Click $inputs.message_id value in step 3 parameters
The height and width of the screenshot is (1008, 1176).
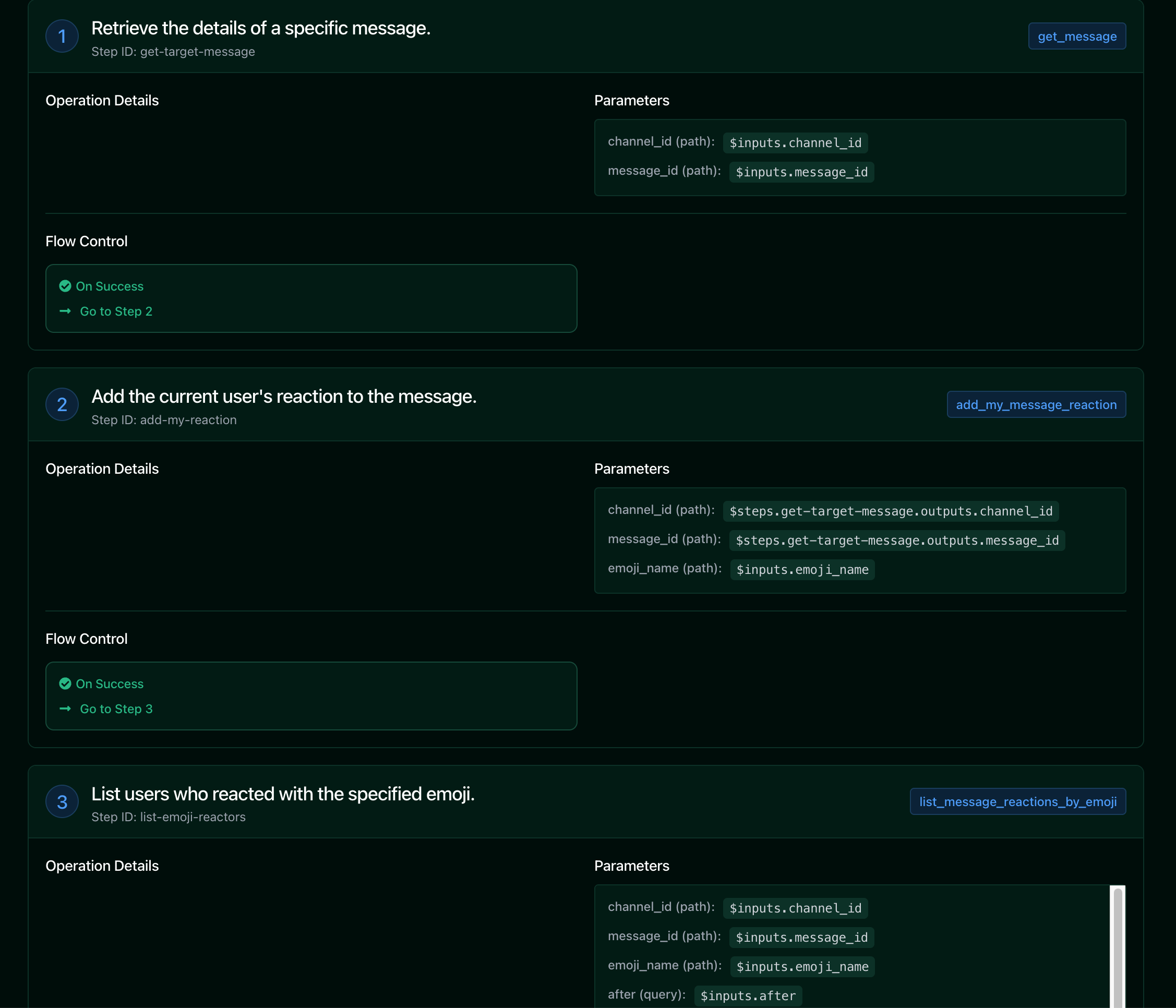801,938
